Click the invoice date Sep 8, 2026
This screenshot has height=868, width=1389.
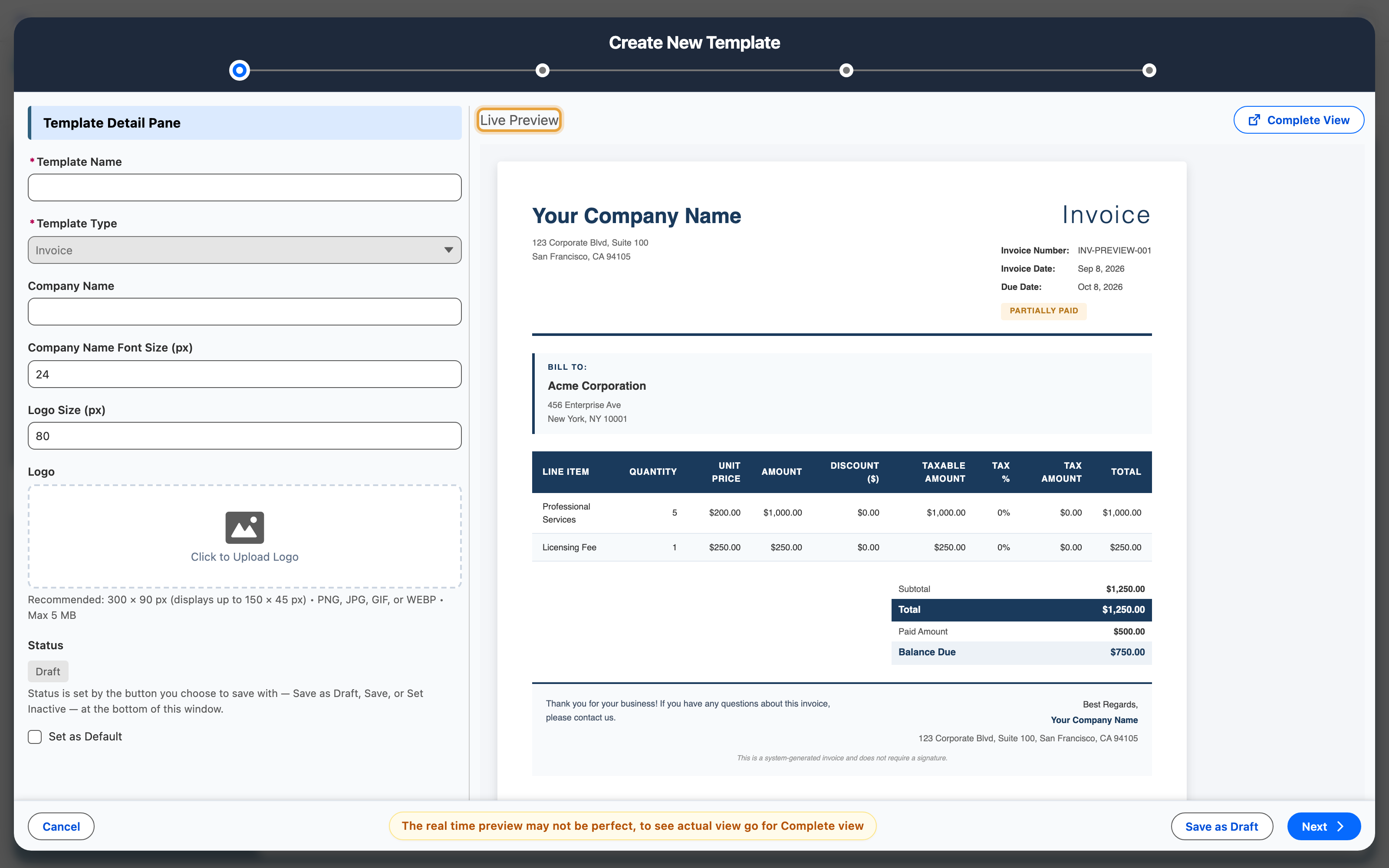coord(1101,269)
